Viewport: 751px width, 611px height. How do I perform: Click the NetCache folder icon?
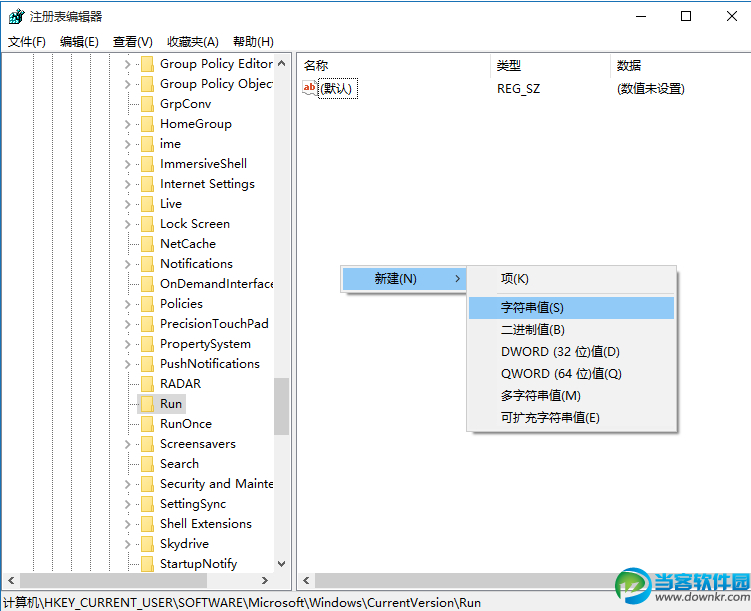148,244
